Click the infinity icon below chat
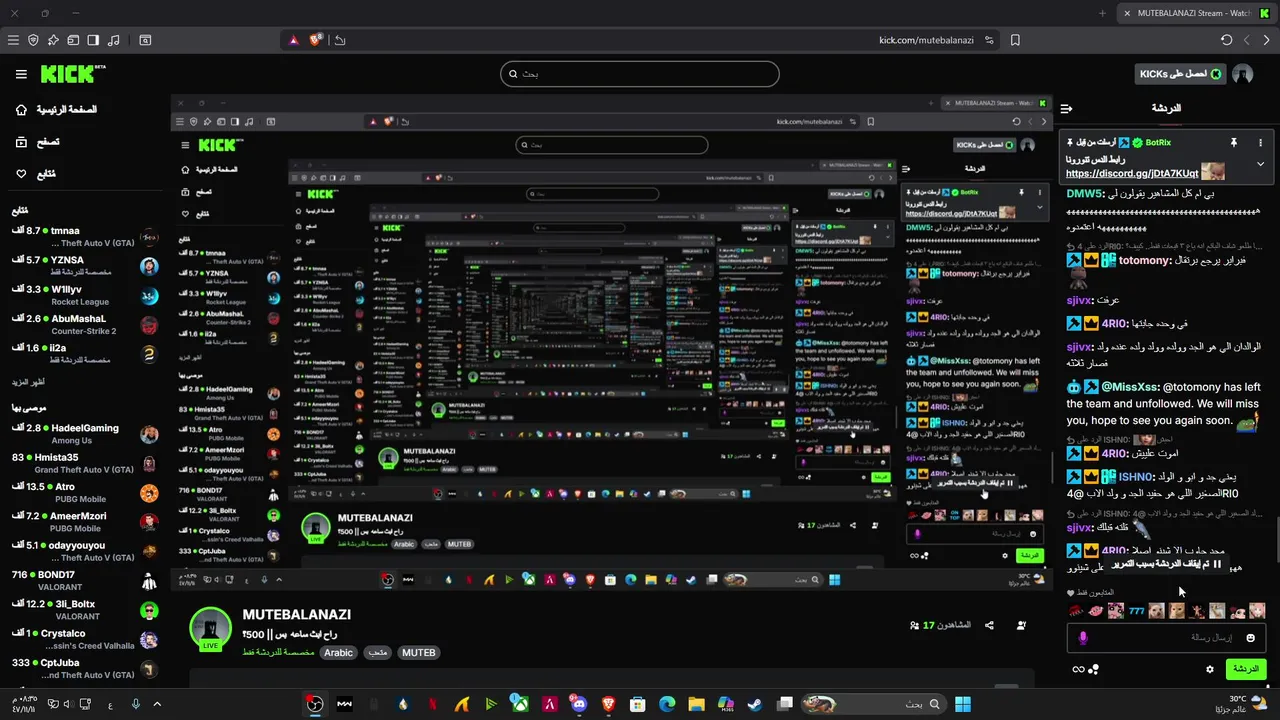1280x720 pixels. pyautogui.click(x=1078, y=669)
